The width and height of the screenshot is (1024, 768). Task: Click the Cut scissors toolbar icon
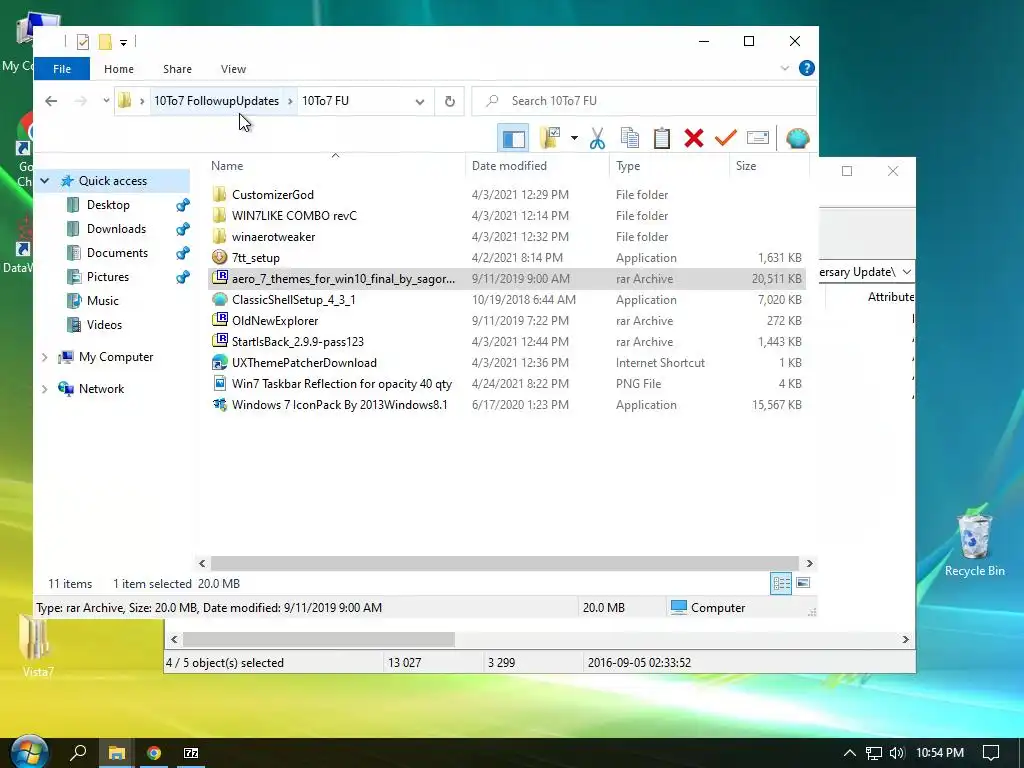pyautogui.click(x=597, y=138)
